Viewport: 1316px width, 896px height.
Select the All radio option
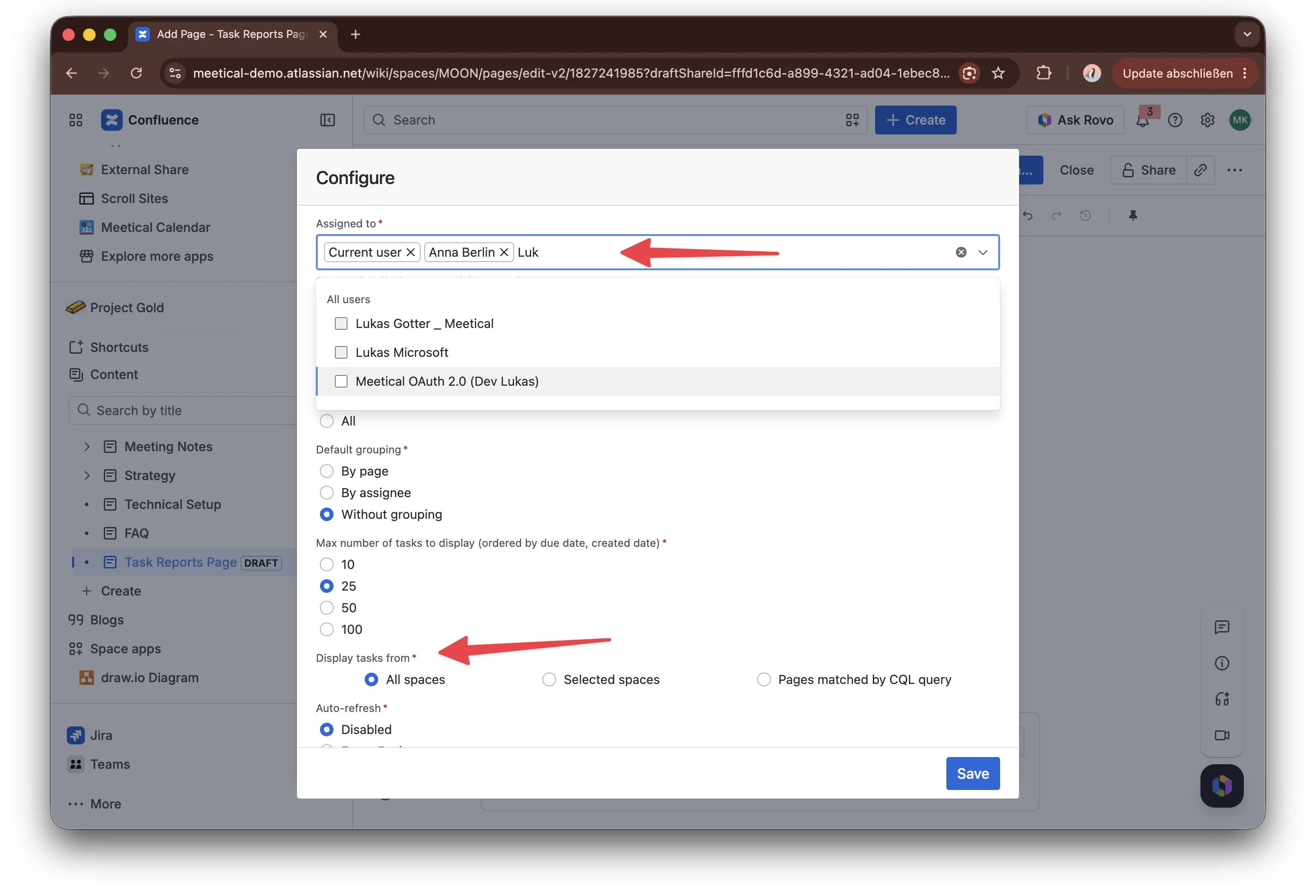(x=326, y=421)
